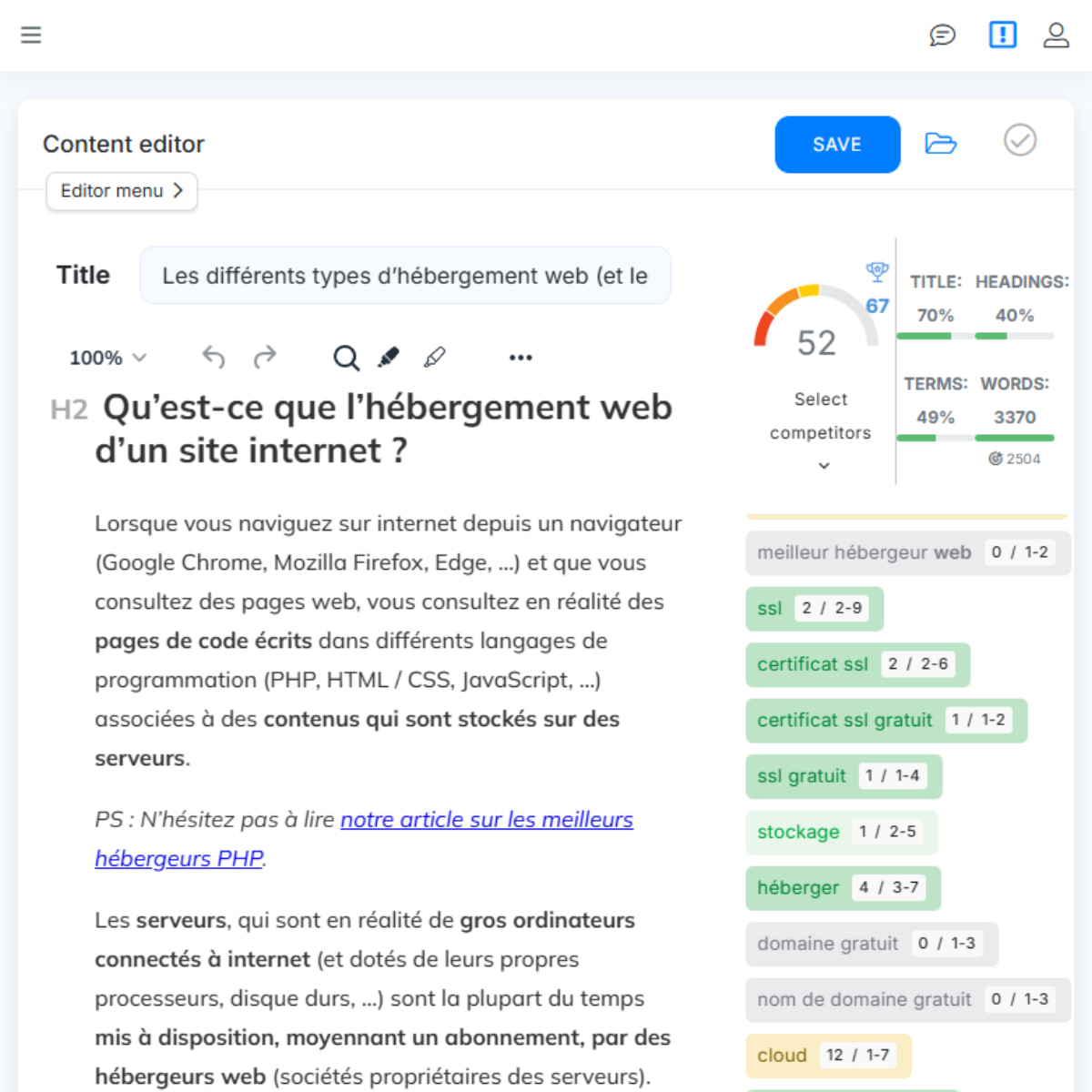
Task: Open the hamburger navigation menu
Action: coord(31,35)
